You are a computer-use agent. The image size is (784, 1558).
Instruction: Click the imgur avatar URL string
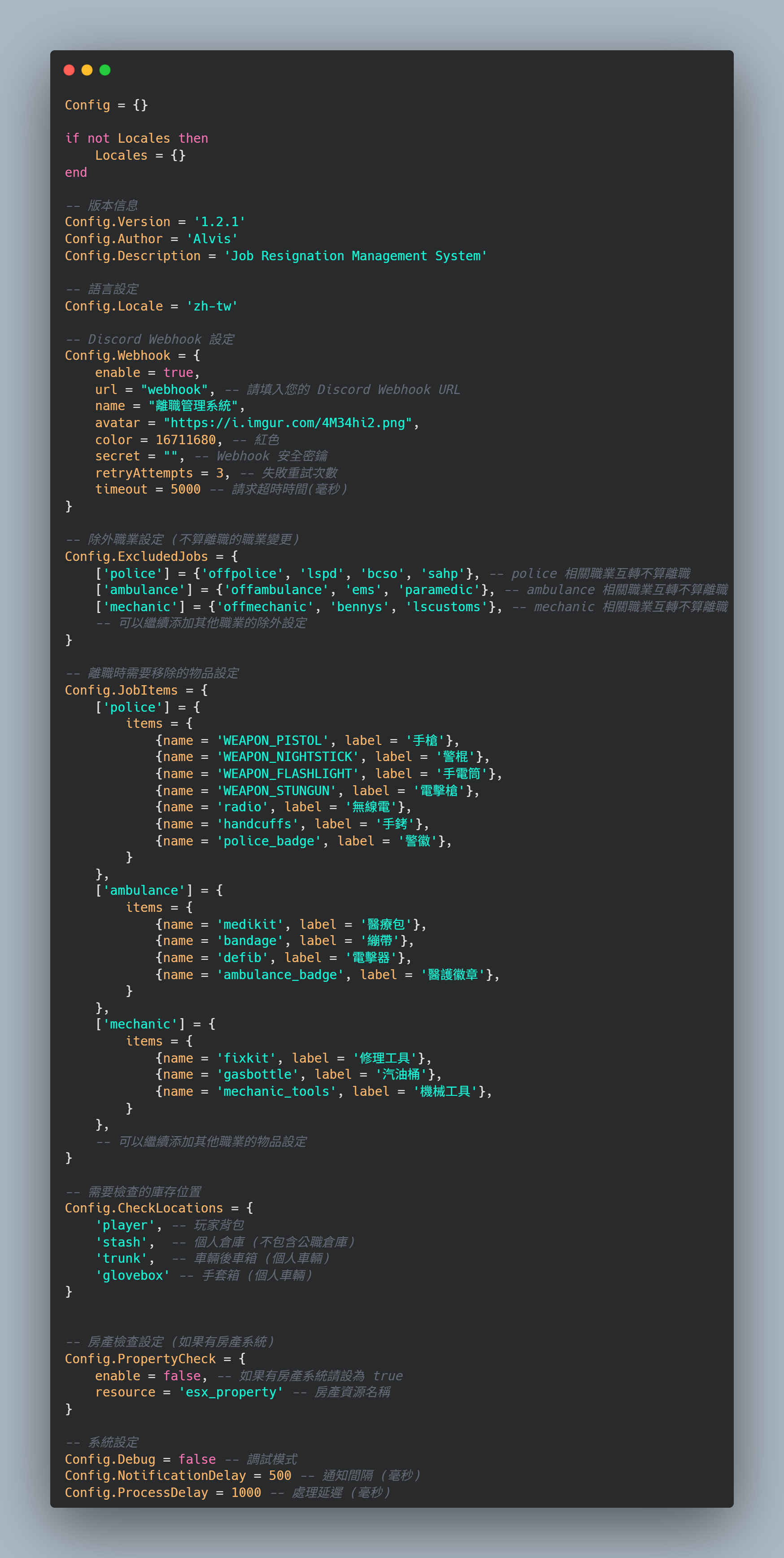(288, 423)
